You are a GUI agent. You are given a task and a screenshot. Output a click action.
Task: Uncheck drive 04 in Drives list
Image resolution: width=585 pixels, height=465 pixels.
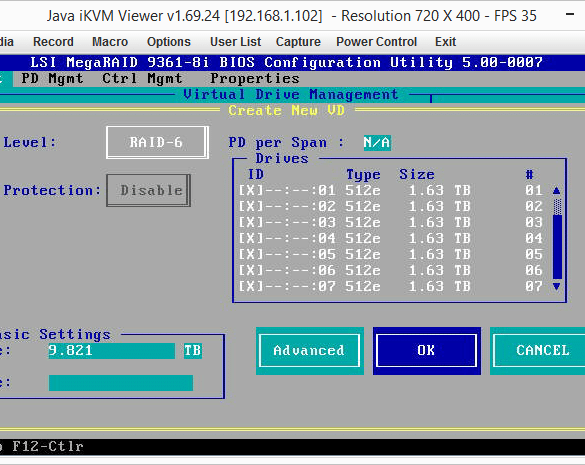click(251, 239)
